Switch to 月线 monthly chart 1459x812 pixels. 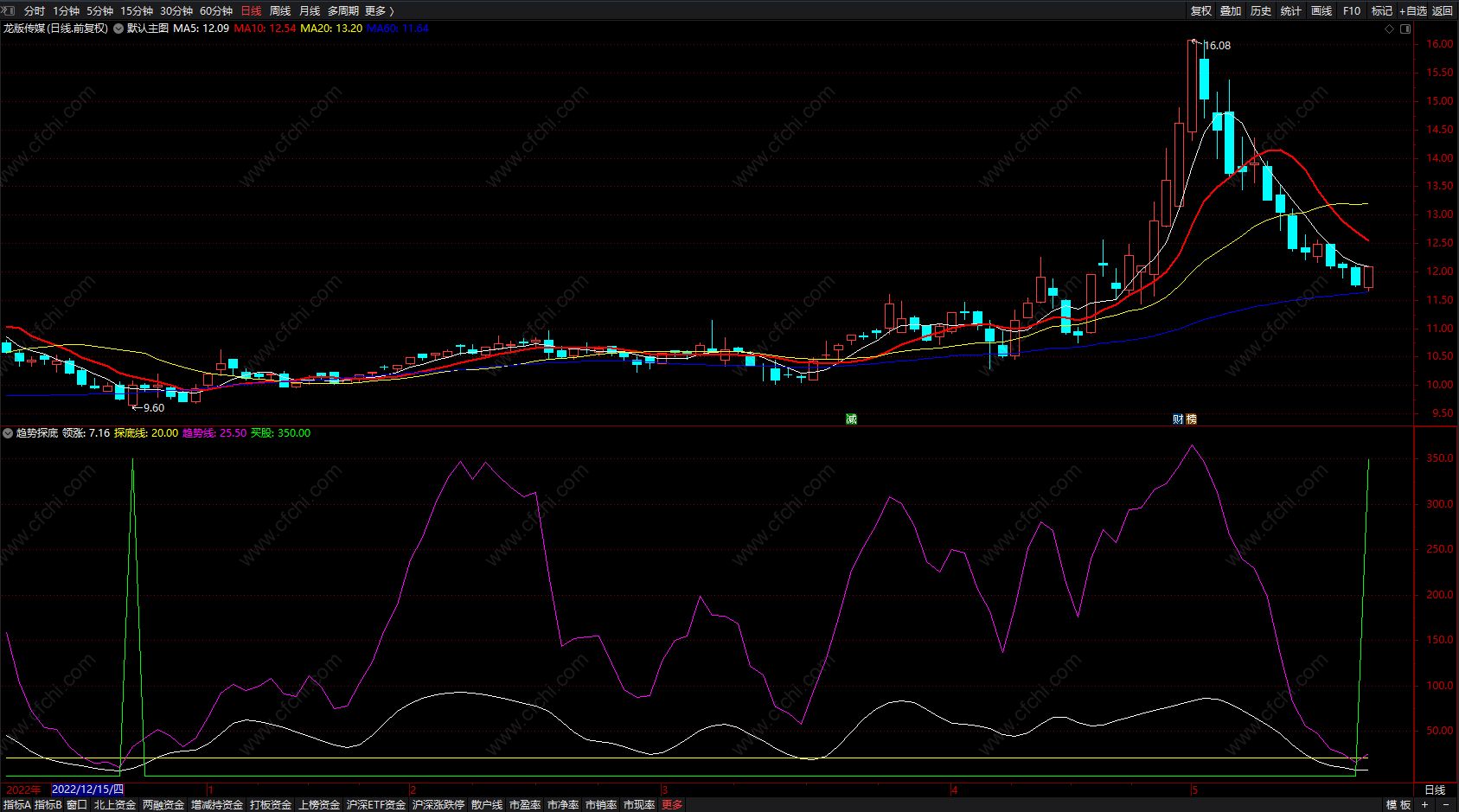point(310,11)
